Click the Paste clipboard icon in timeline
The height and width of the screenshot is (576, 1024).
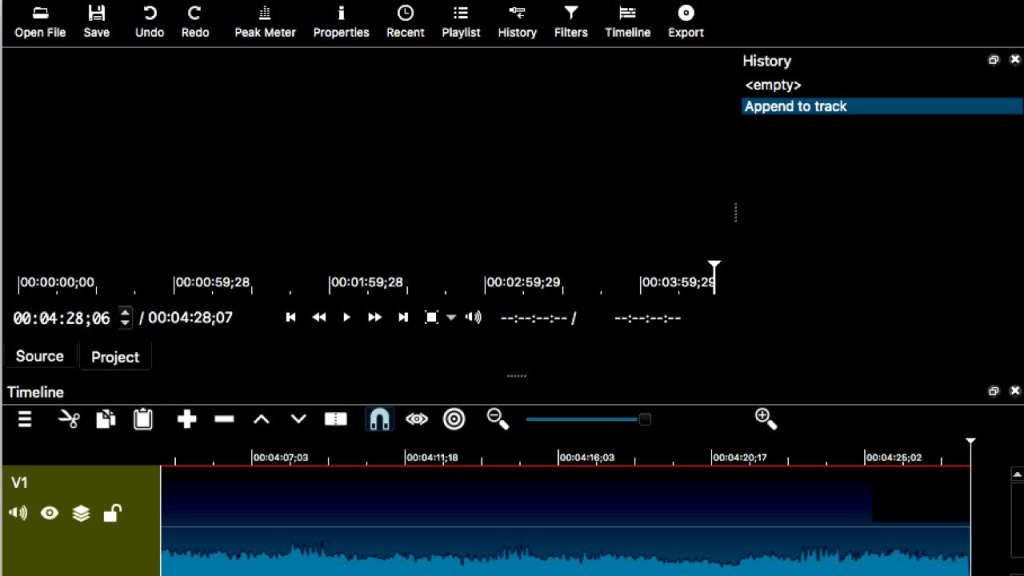coord(143,419)
